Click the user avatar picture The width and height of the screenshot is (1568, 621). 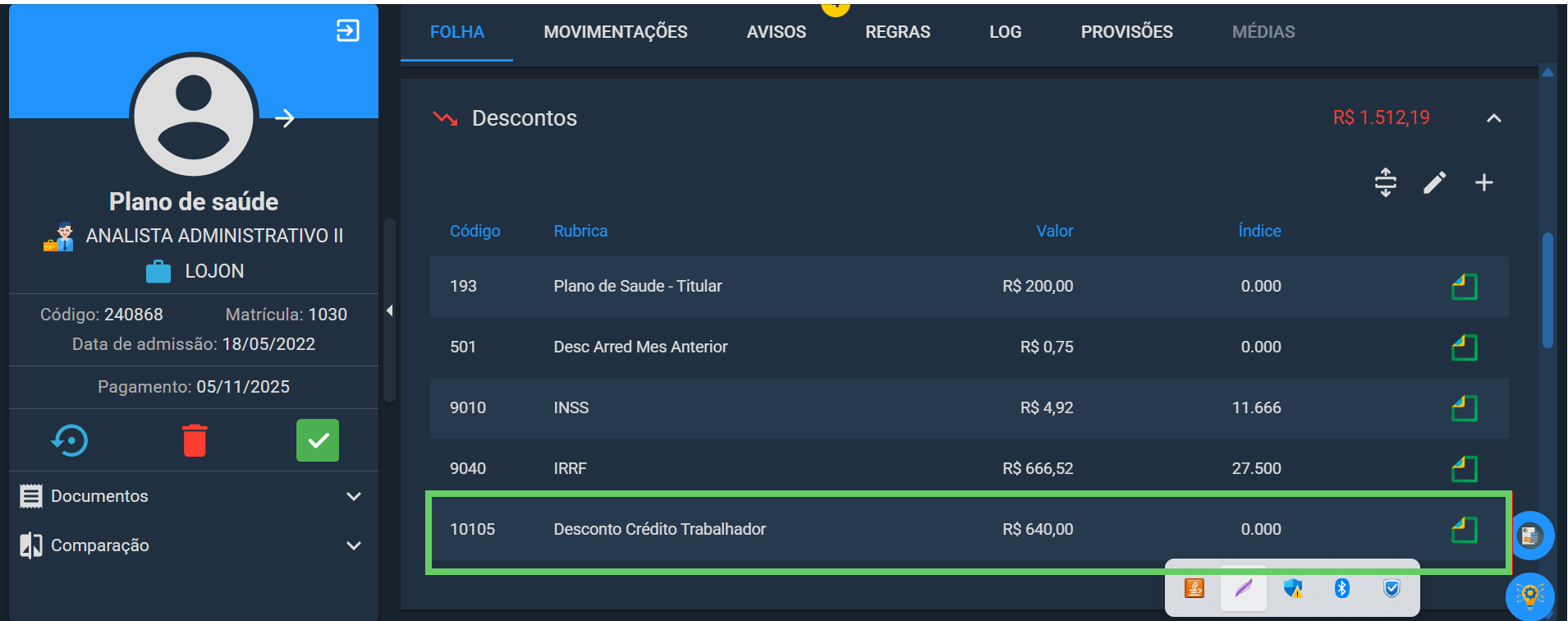pyautogui.click(x=194, y=116)
